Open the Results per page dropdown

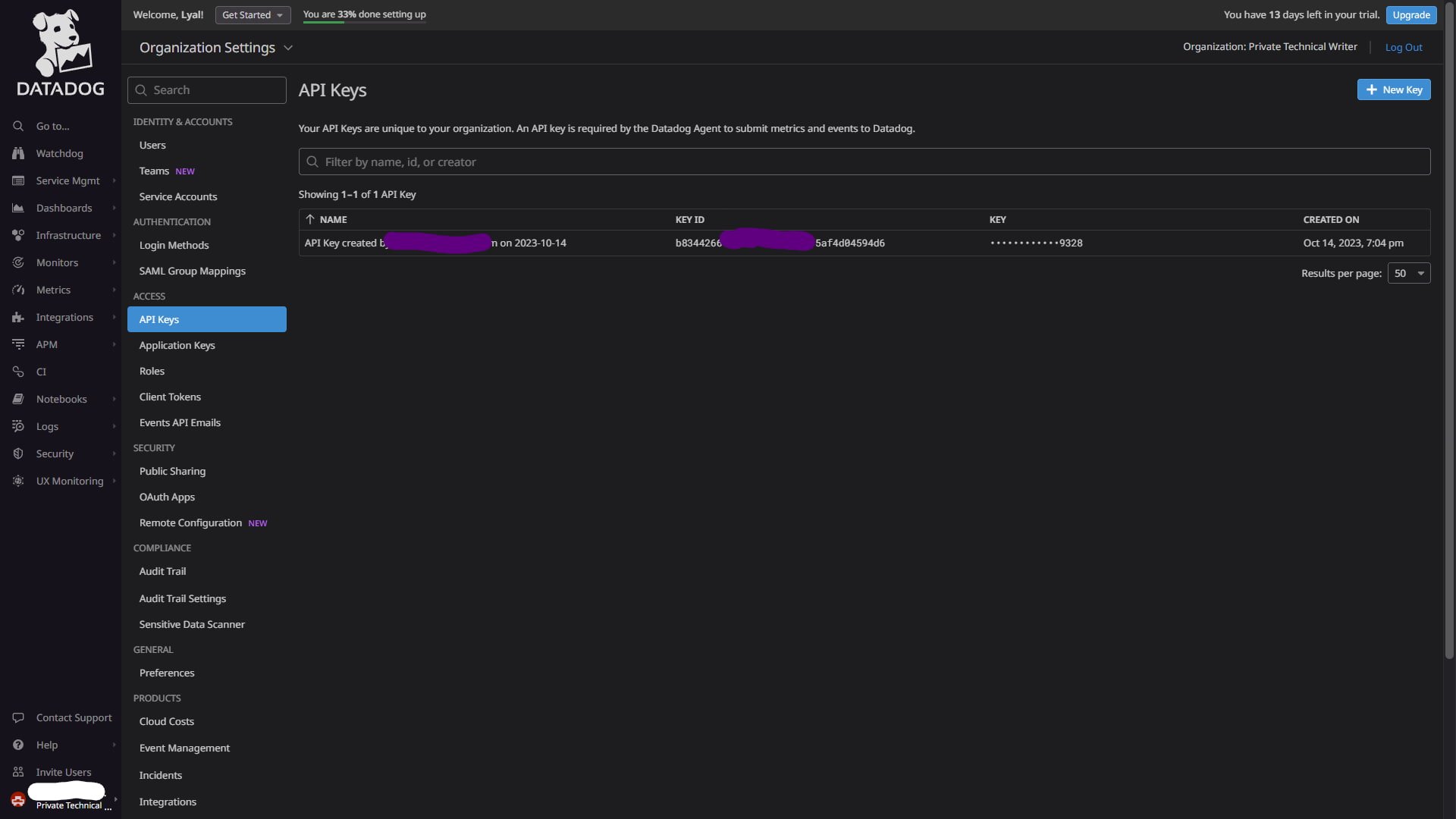[x=1408, y=273]
